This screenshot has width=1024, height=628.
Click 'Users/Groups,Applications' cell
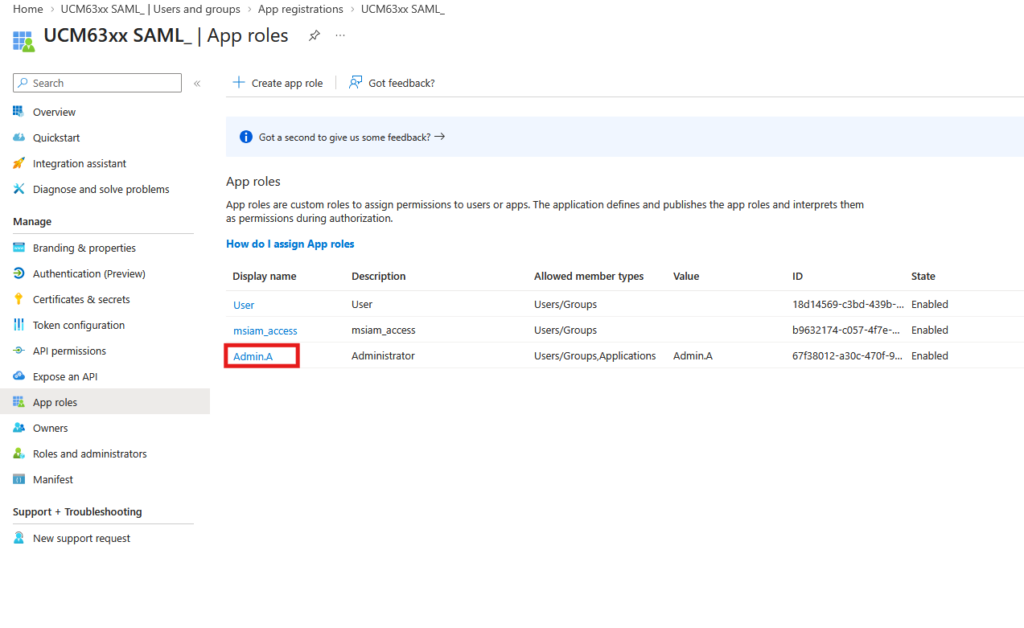click(x=594, y=356)
